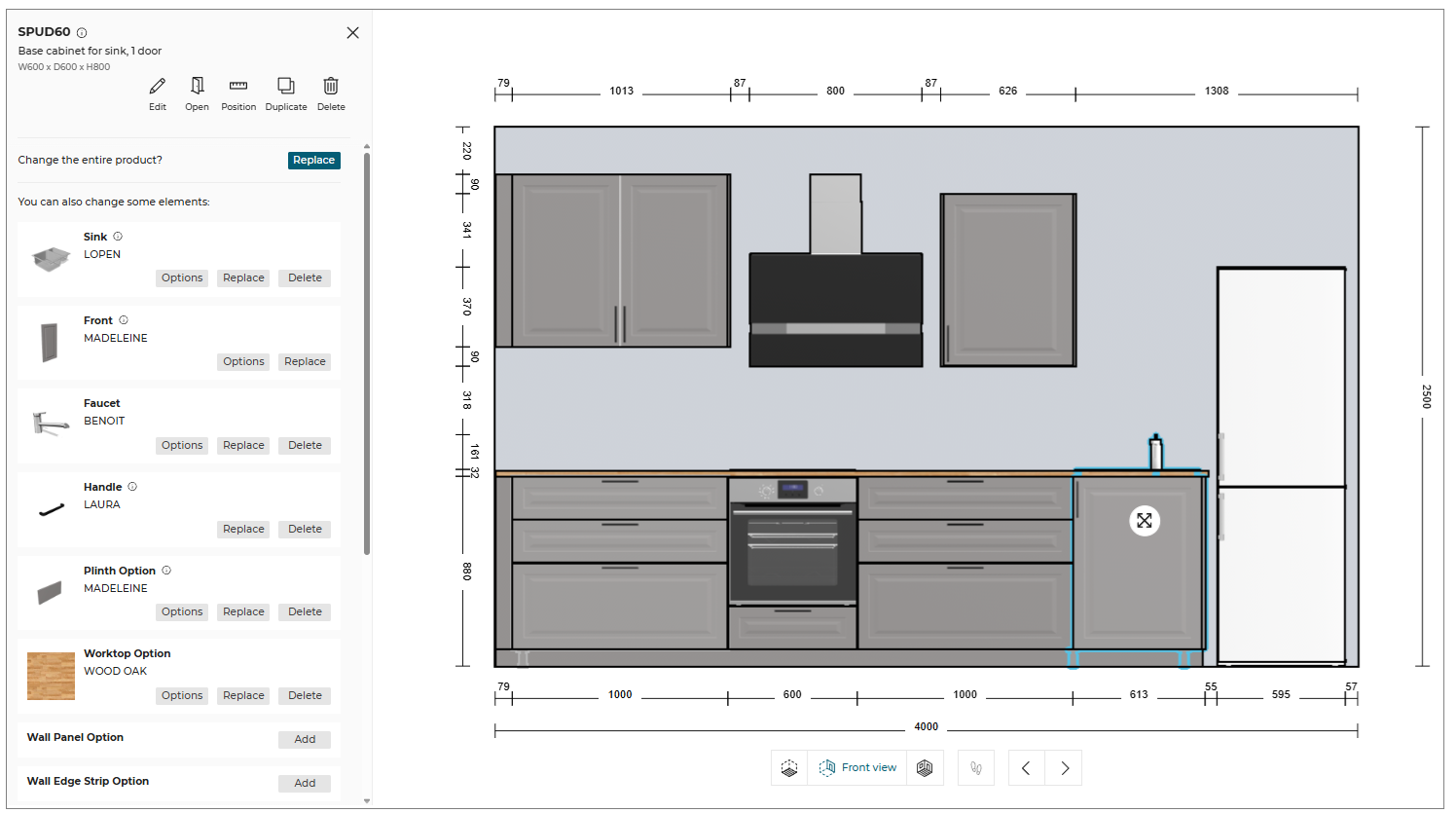The image size is (1456, 813).
Task: Go to previous wall view arrow
Action: click(x=1026, y=768)
